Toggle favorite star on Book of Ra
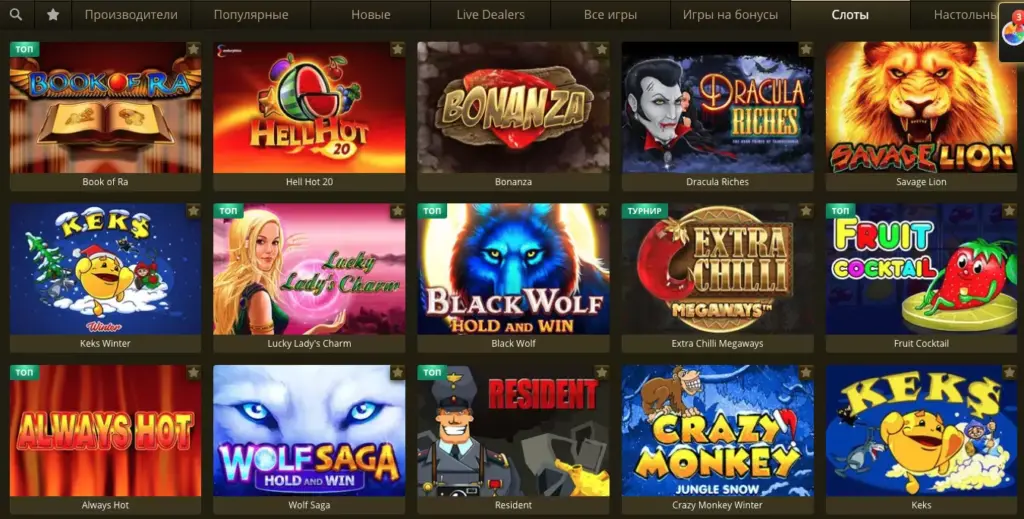Screen dimensions: 1024x519 coord(193,49)
